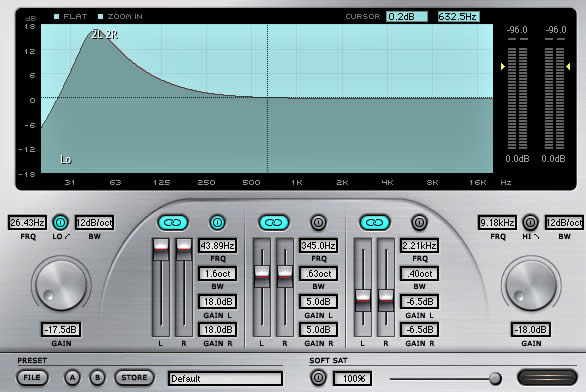This screenshot has width=586, height=392.
Task: Enable the 2.21kHz band power button
Action: (419, 222)
